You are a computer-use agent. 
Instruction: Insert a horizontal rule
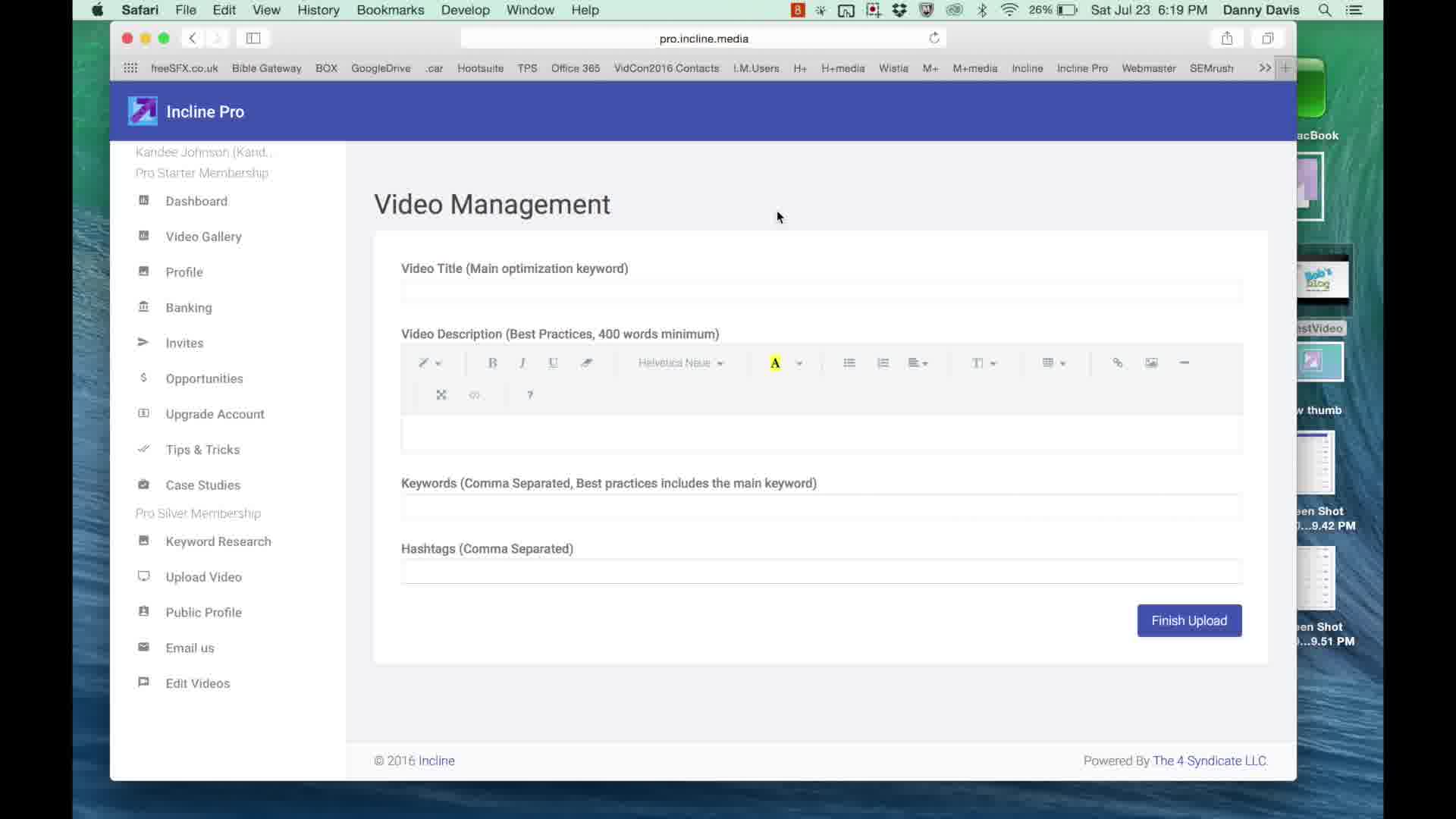1185,363
